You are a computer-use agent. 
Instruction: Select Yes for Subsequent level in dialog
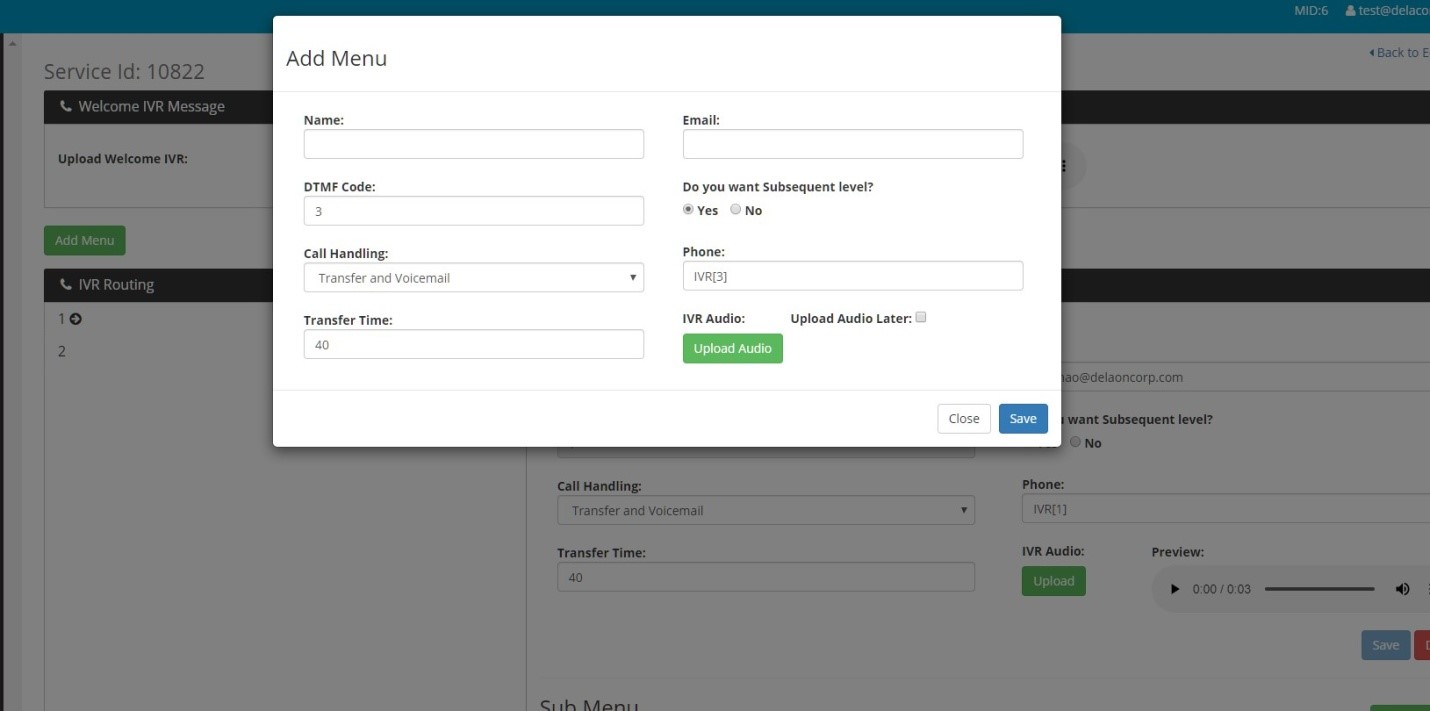point(688,210)
